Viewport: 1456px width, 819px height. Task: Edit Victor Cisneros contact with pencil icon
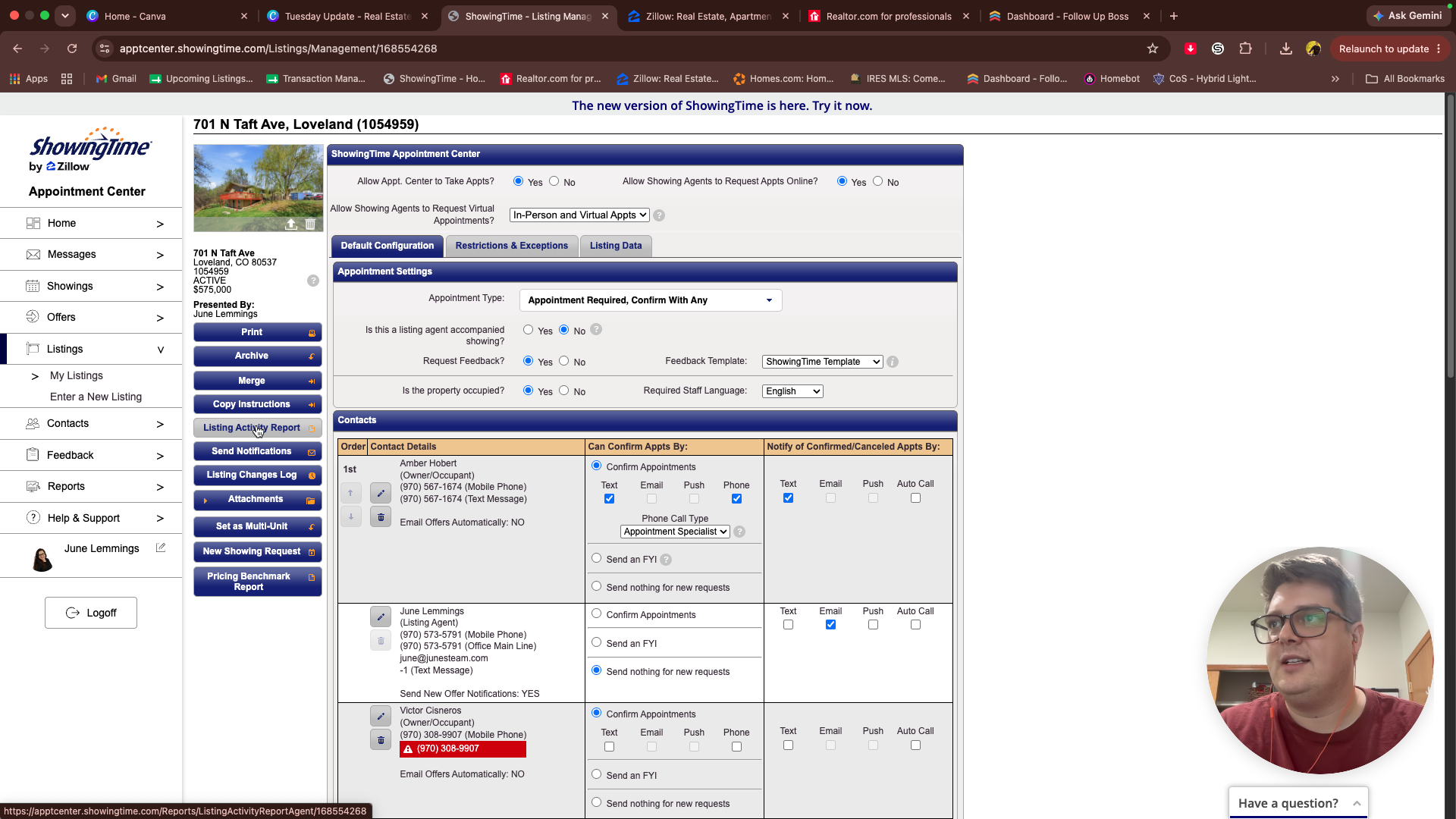[381, 716]
